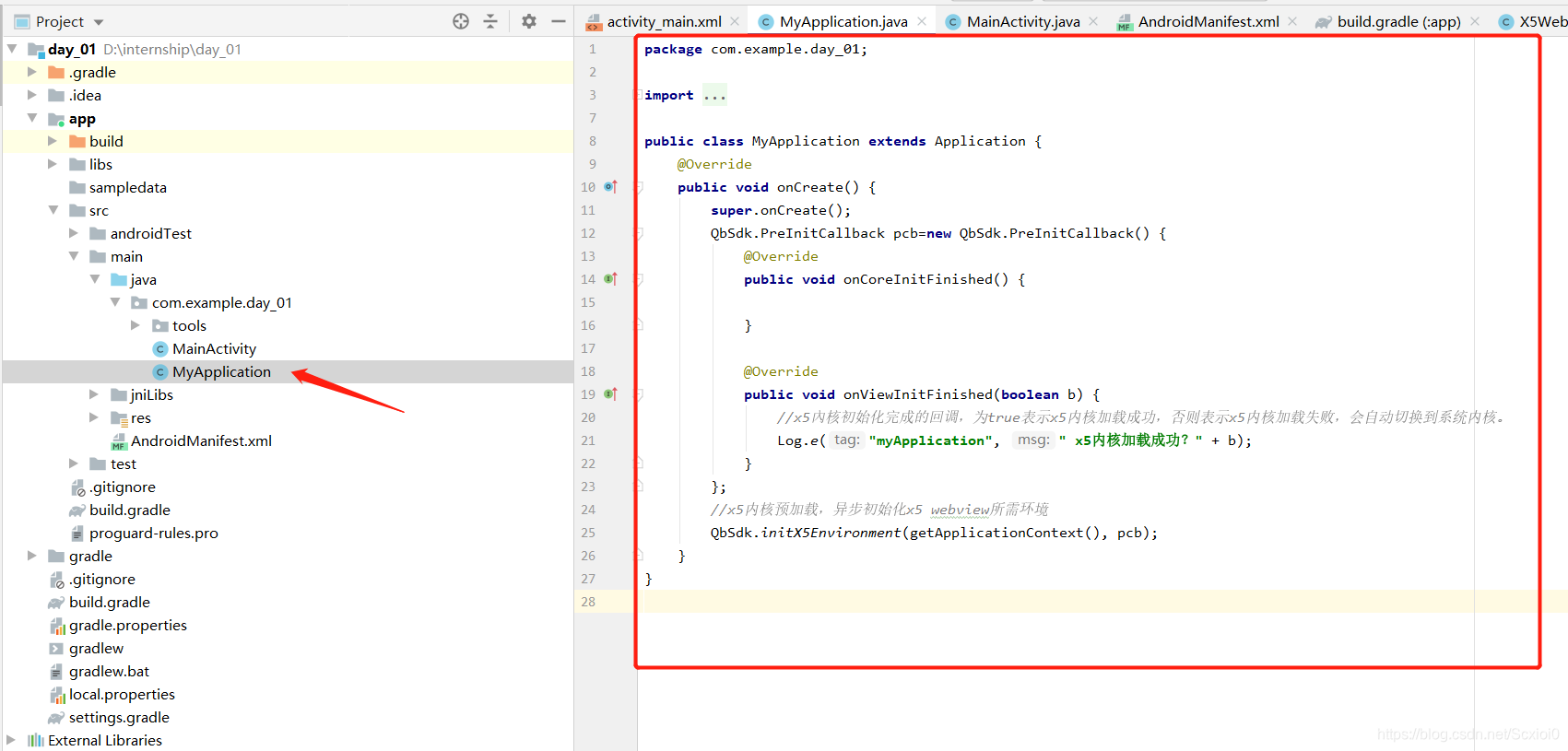
Task: Expand the .idea folder
Action: [x=32, y=95]
